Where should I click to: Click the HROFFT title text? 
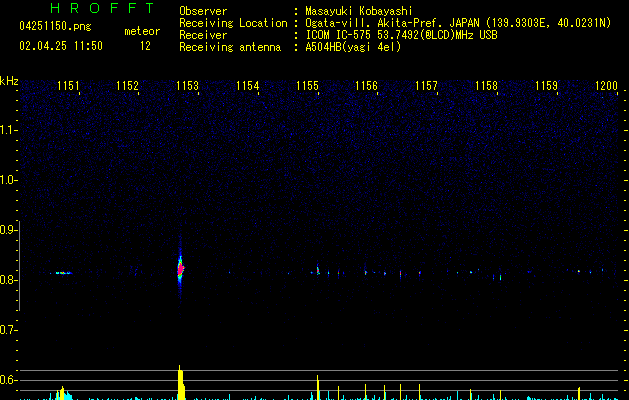click(103, 8)
